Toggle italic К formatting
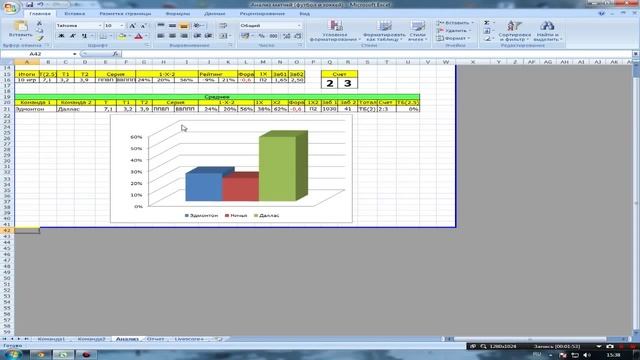The image size is (640, 360). (x=73, y=36)
